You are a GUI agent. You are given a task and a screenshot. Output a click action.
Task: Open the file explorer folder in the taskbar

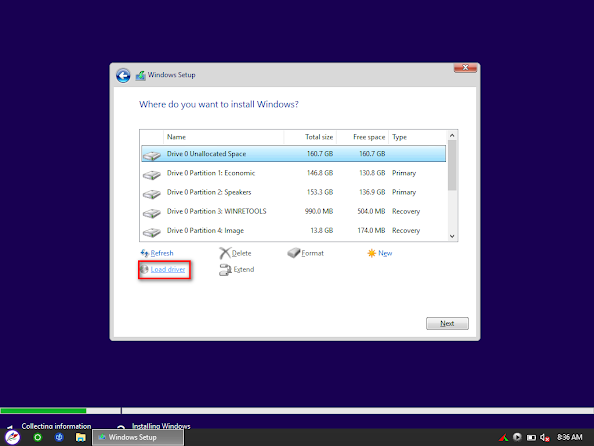(x=80, y=437)
